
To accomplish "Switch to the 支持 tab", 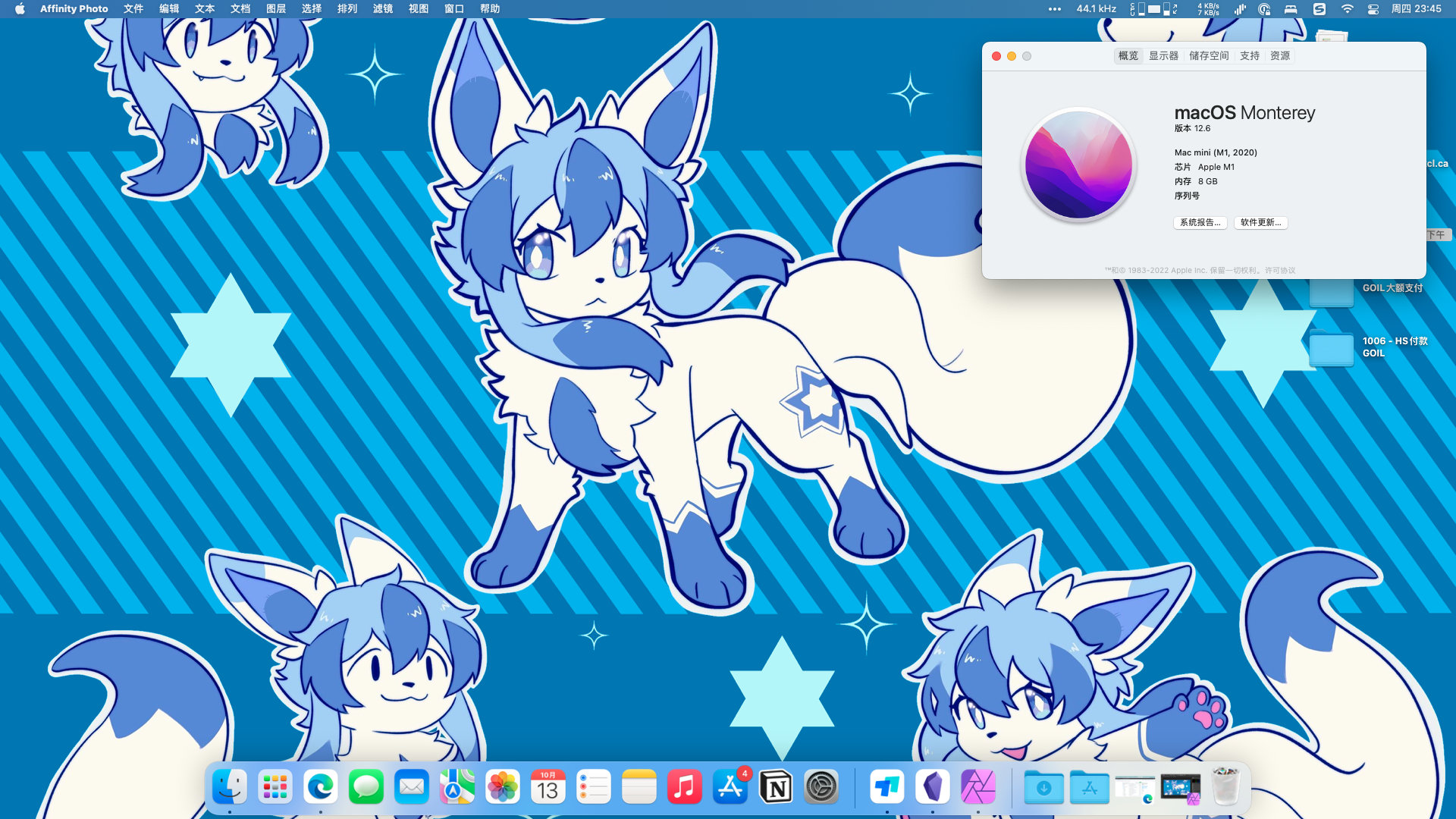I will point(1250,56).
